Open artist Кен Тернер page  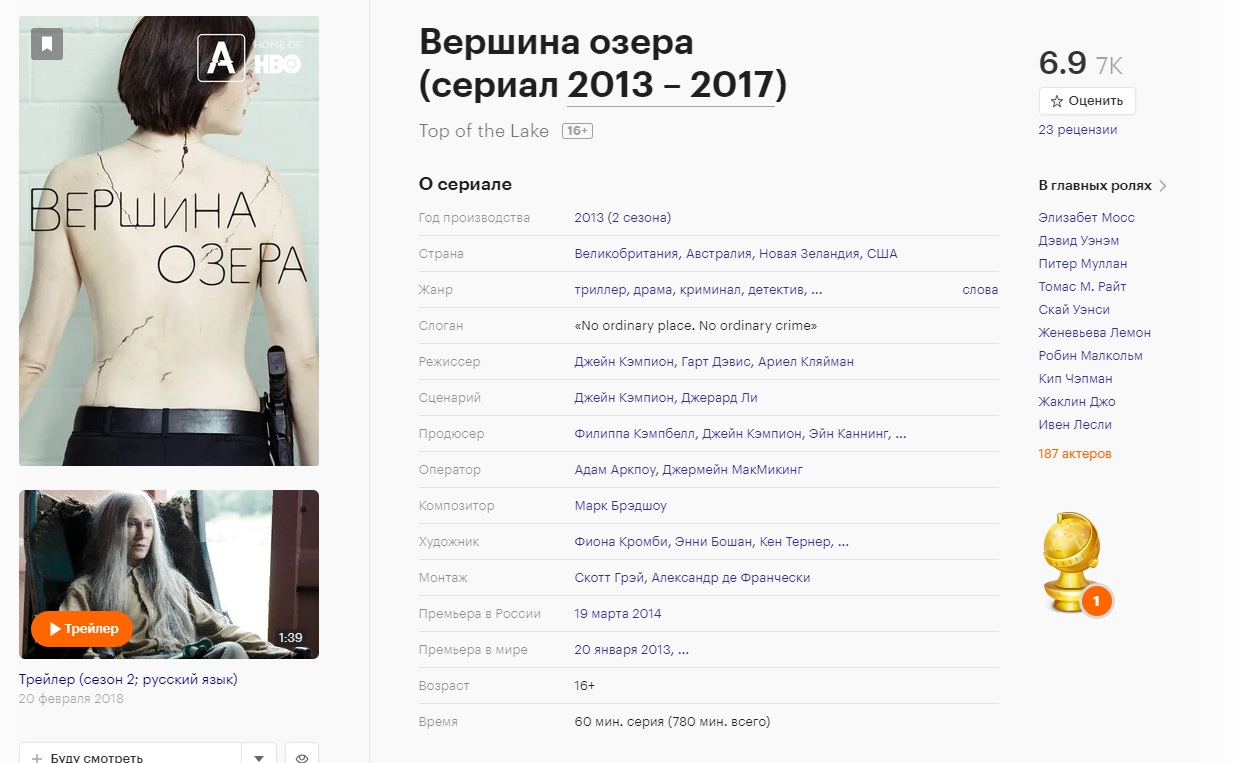795,542
